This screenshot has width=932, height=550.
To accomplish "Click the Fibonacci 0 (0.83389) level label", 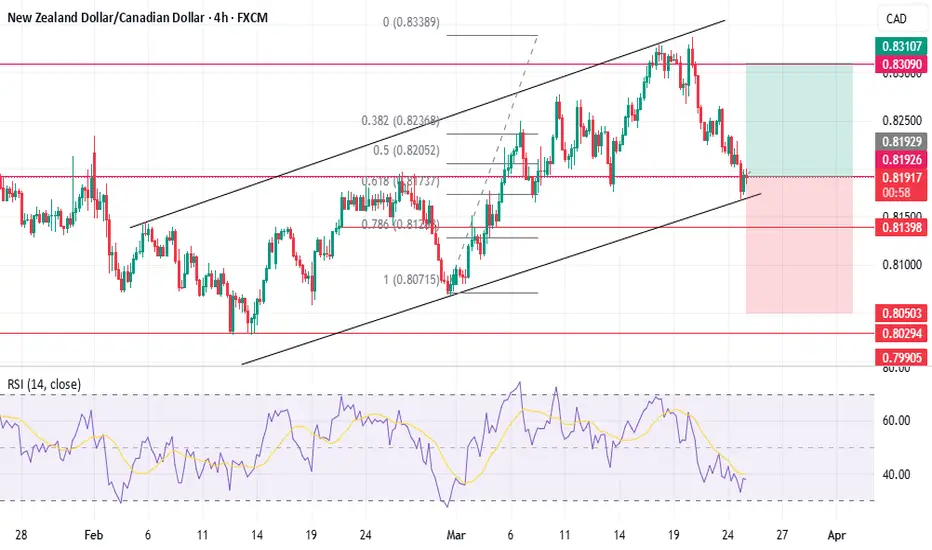I will [411, 22].
